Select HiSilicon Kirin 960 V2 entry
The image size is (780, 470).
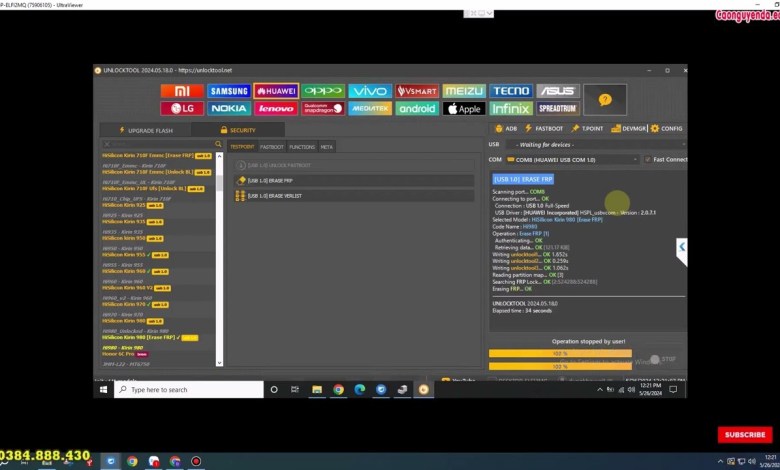pos(136,288)
